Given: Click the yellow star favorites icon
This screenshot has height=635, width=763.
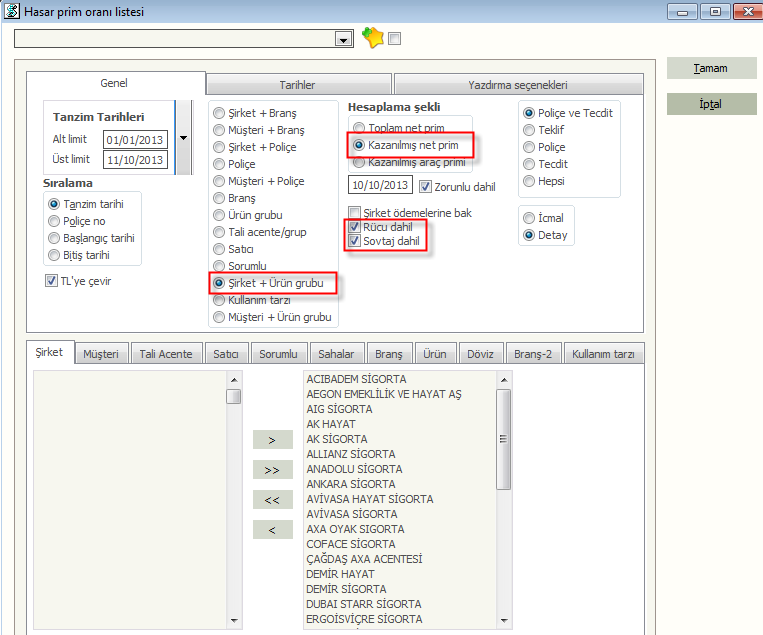Looking at the screenshot, I should (x=371, y=38).
